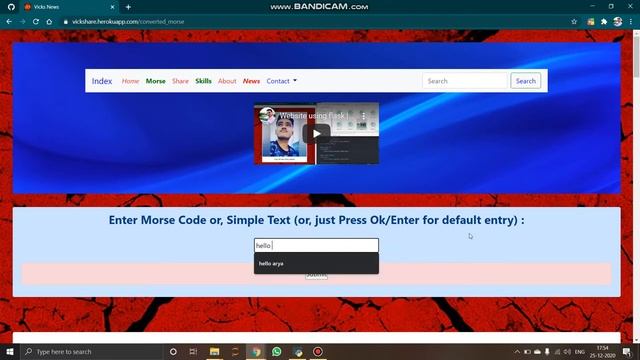The height and width of the screenshot is (360, 640).
Task: Open the extensions puzzle icon
Action: pos(604,22)
